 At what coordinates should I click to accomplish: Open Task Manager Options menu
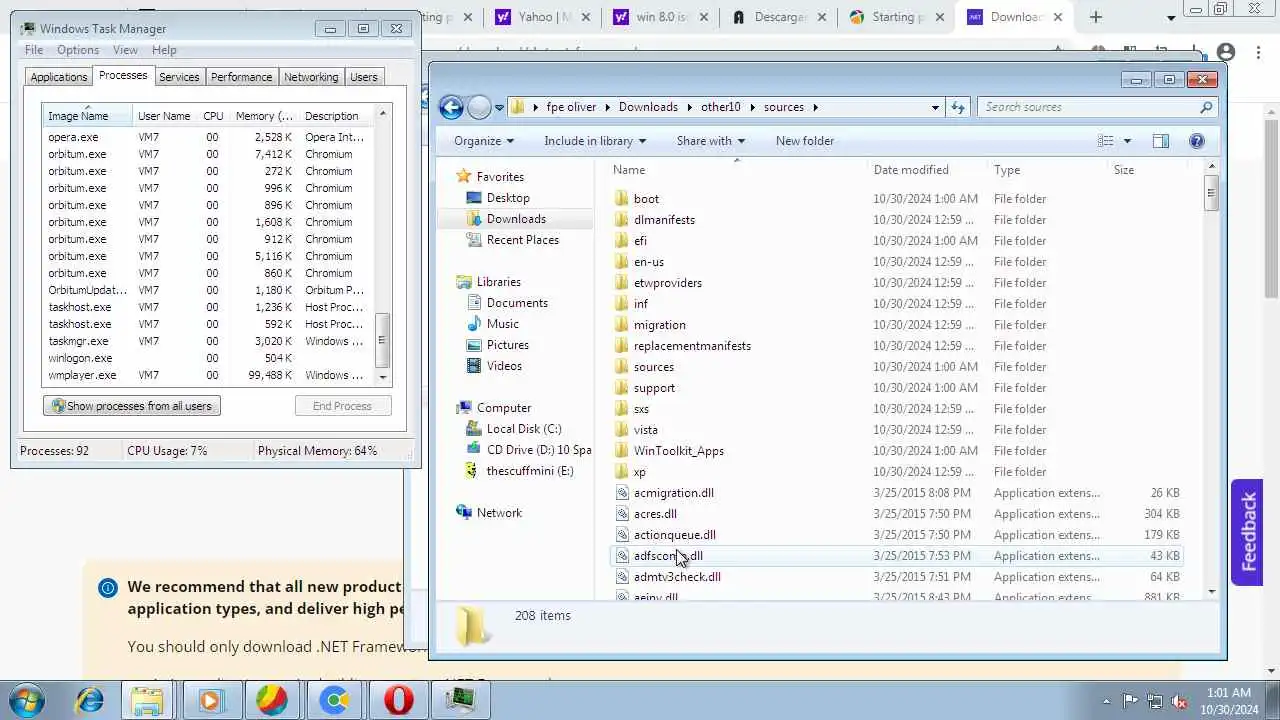coord(78,50)
